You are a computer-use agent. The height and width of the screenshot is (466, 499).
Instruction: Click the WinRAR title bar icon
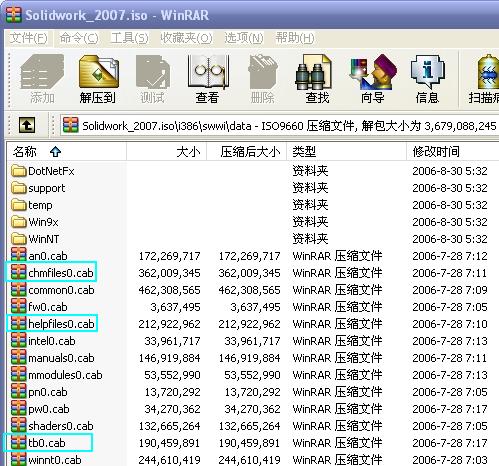pyautogui.click(x=14, y=15)
